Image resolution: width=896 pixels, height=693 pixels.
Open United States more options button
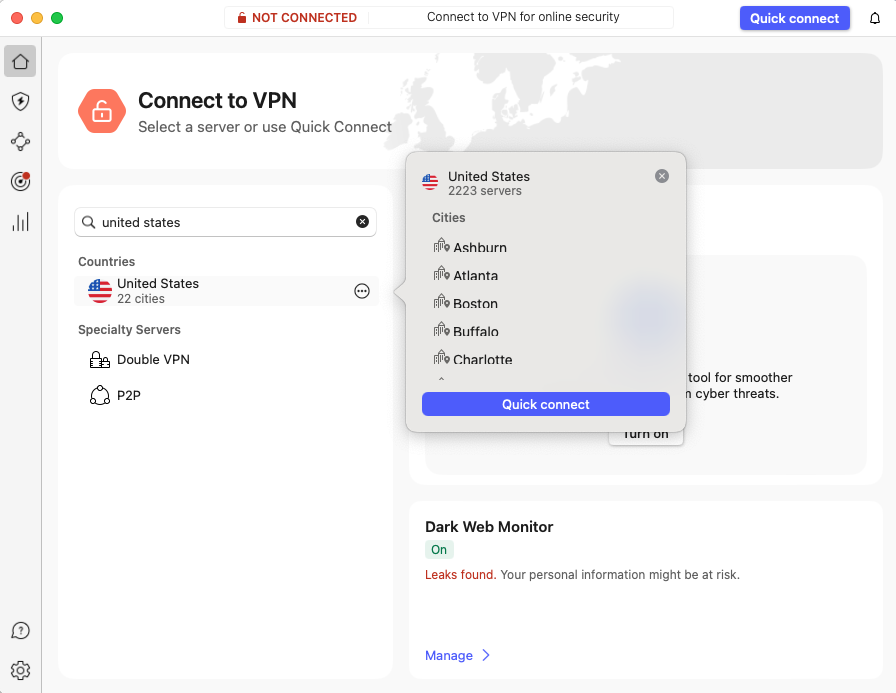click(x=362, y=291)
